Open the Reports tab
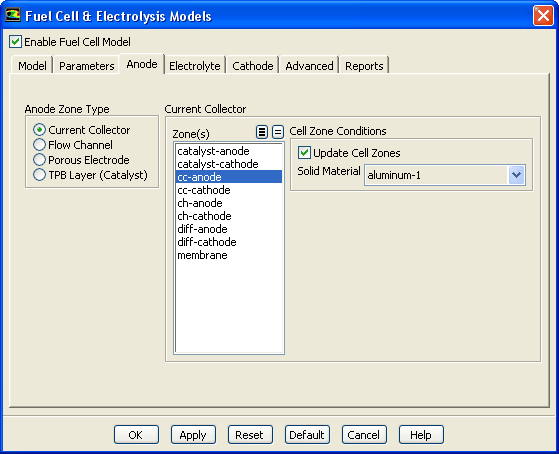This screenshot has width=559, height=454. click(364, 66)
